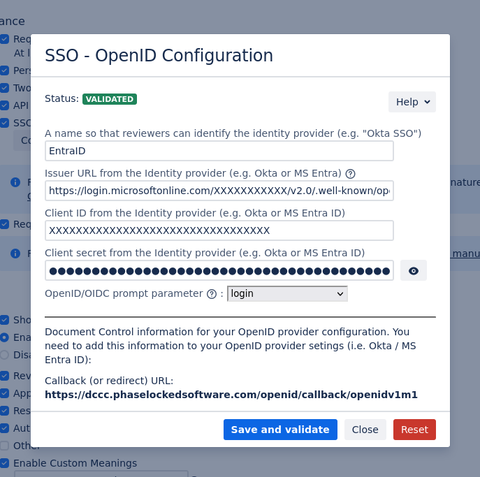Screen dimensions: 480x477
Task: Toggle the background Rev checkbox
Action: click(4, 376)
